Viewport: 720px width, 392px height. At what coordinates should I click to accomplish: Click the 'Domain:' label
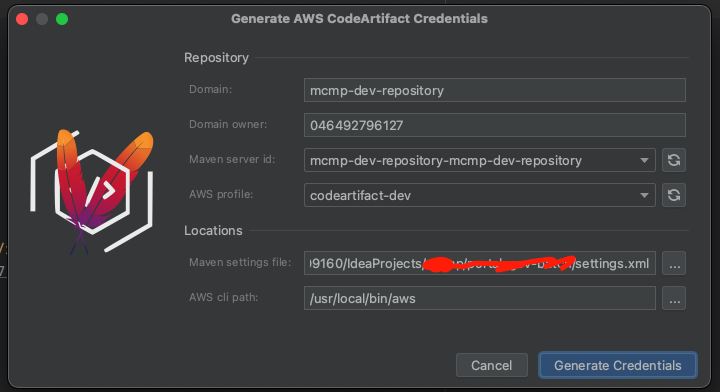tap(210, 89)
